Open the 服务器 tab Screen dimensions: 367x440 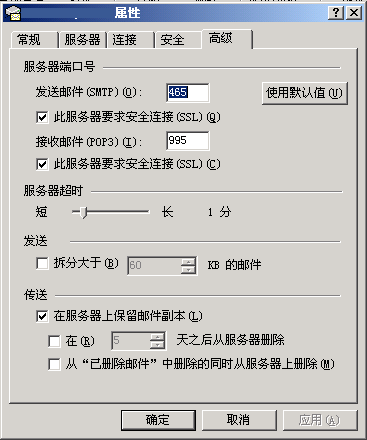pyautogui.click(x=82, y=40)
